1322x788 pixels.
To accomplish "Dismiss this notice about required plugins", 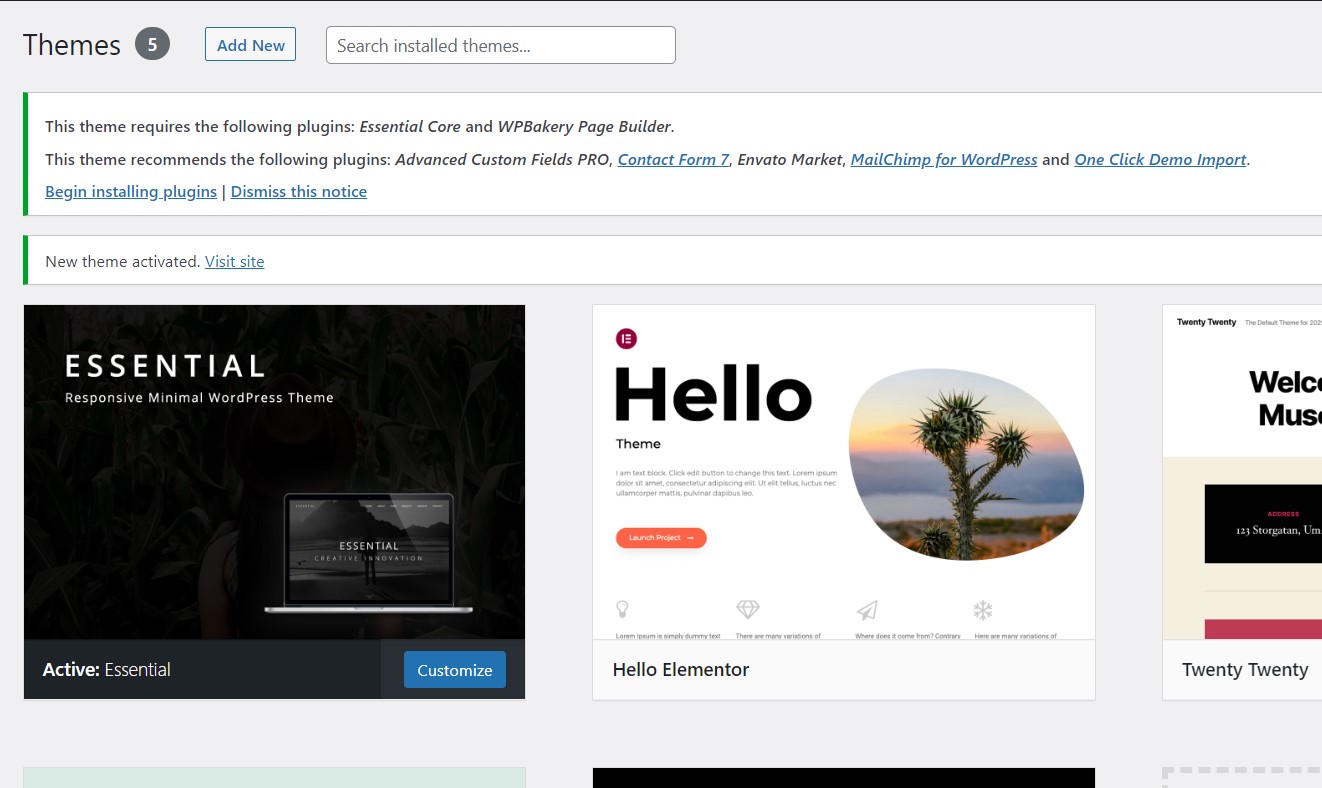I will tap(298, 191).
